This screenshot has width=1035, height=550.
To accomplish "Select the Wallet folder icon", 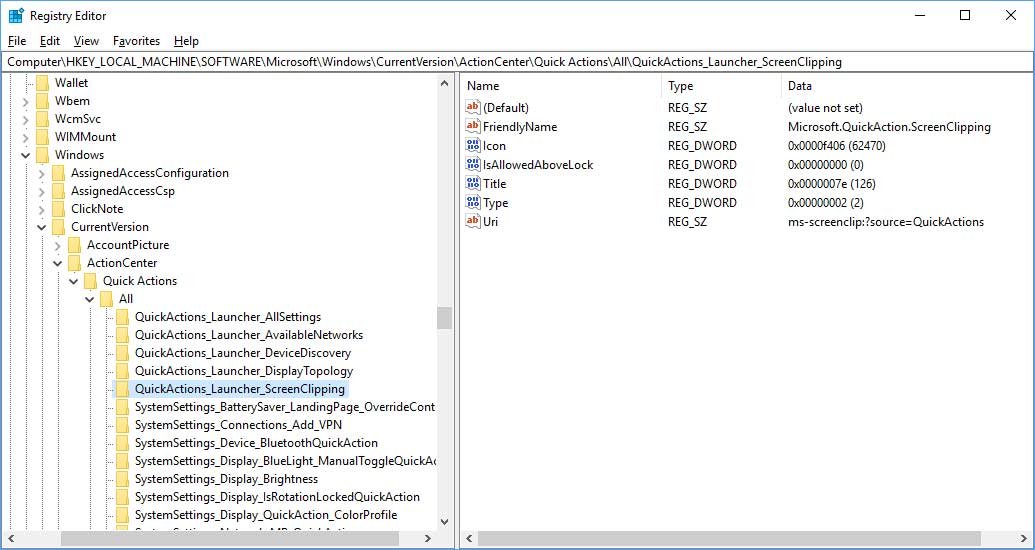I will 43,83.
